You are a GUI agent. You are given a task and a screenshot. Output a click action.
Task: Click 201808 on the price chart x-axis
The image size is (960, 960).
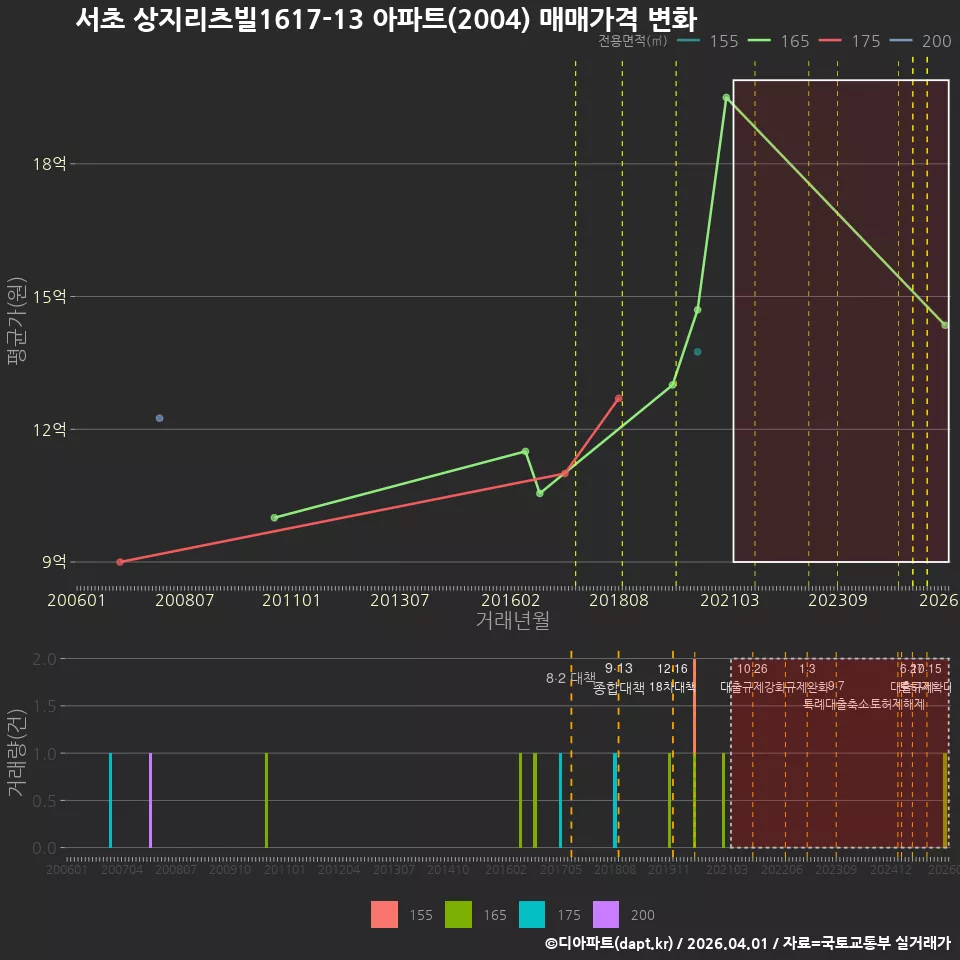coord(618,600)
